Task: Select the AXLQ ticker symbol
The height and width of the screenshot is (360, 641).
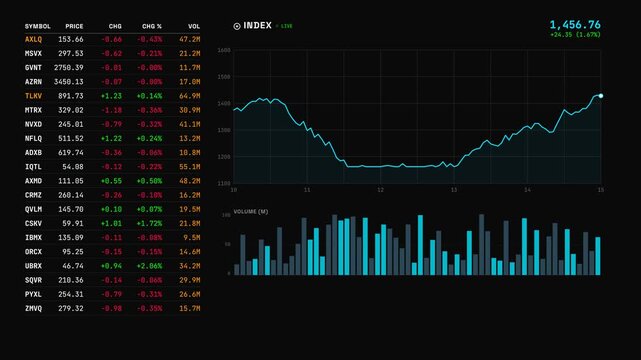Action: [33, 39]
